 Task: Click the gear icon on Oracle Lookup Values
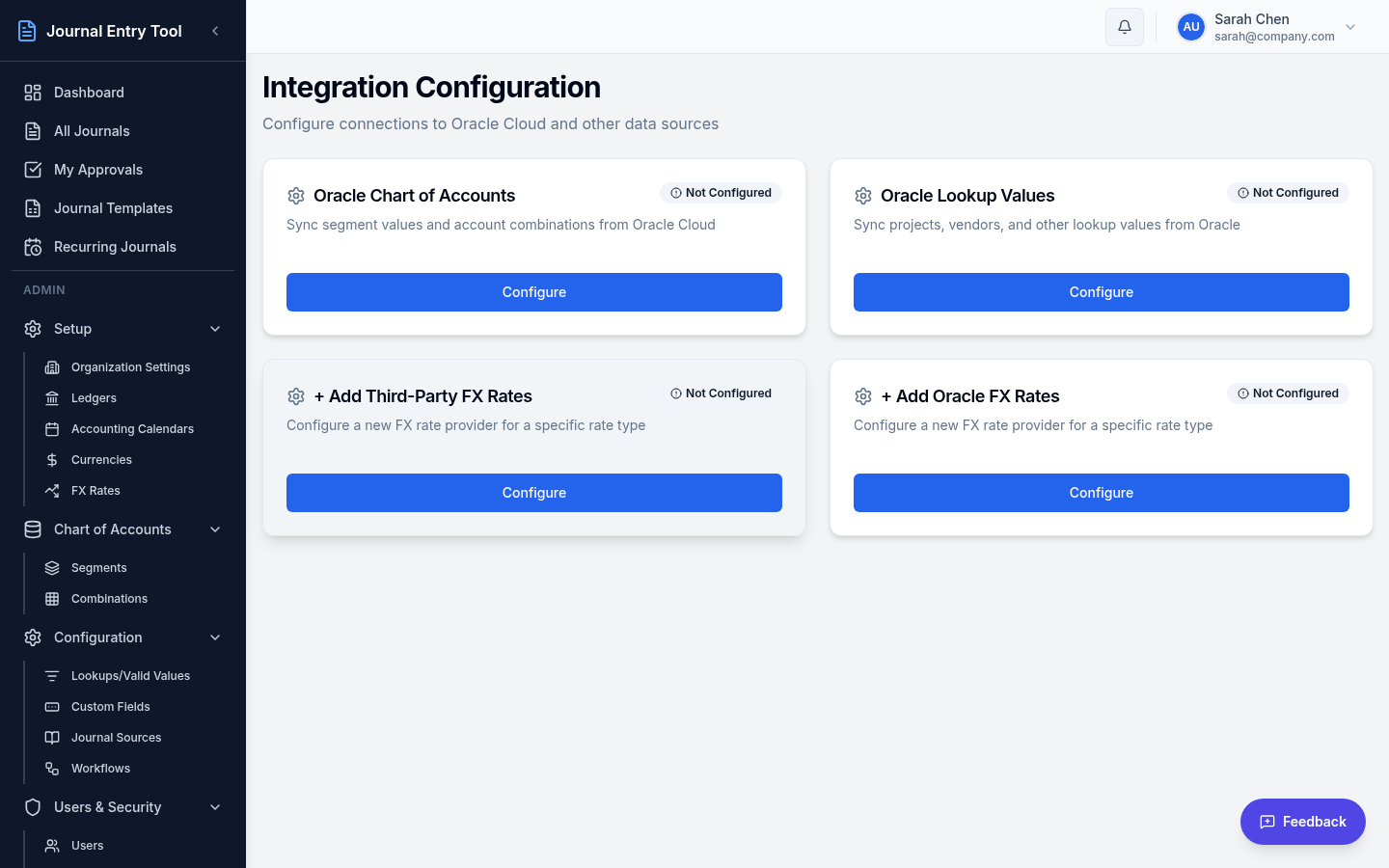point(863,195)
